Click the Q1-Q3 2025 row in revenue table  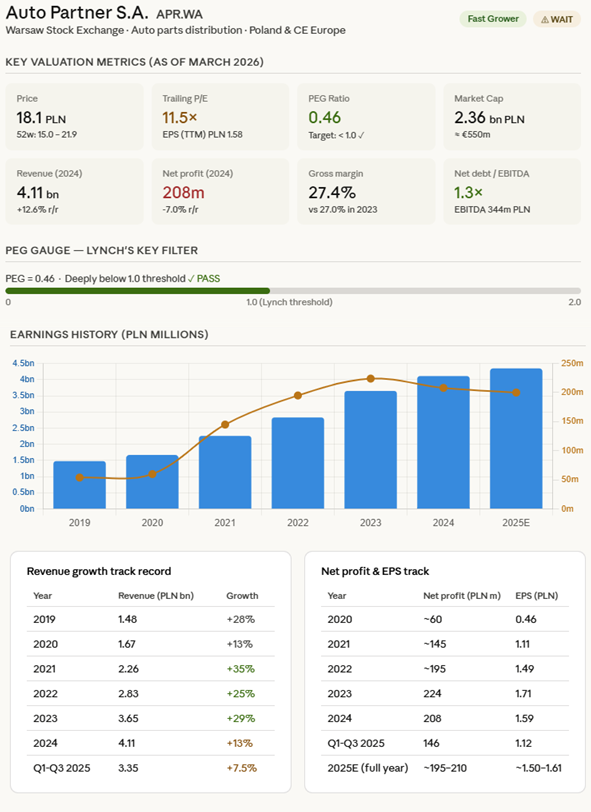tap(151, 768)
